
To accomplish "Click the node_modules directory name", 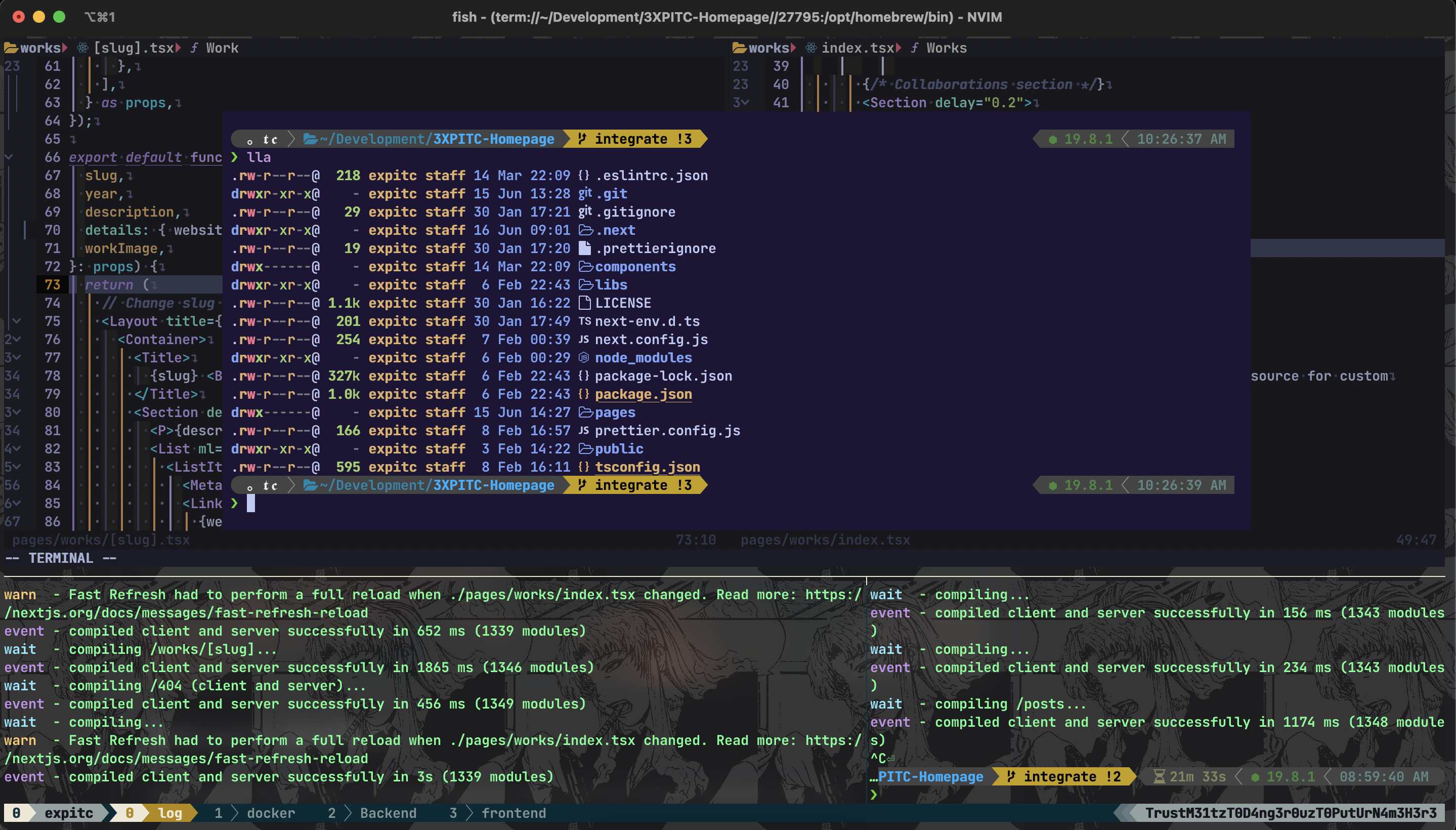I will coord(644,358).
